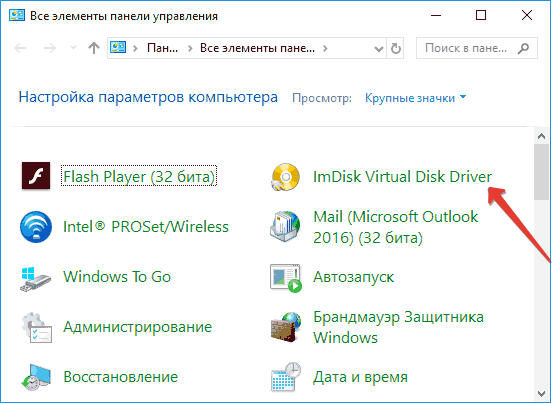Image resolution: width=552 pixels, height=403 pixels.
Task: Open the Дата и время calendar icon
Action: click(286, 377)
